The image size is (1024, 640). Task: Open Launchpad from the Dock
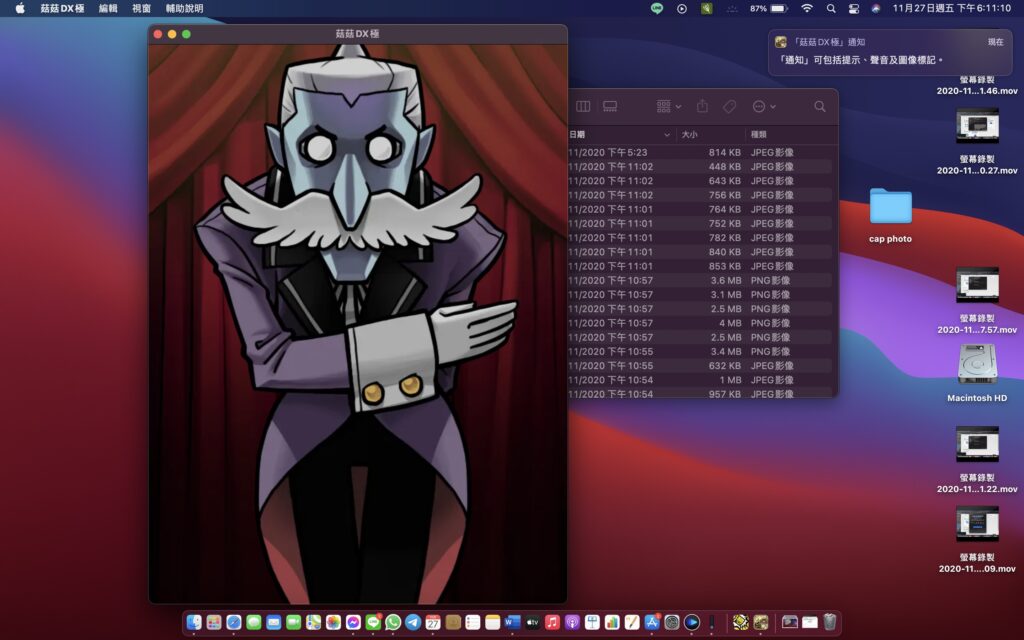pos(214,622)
